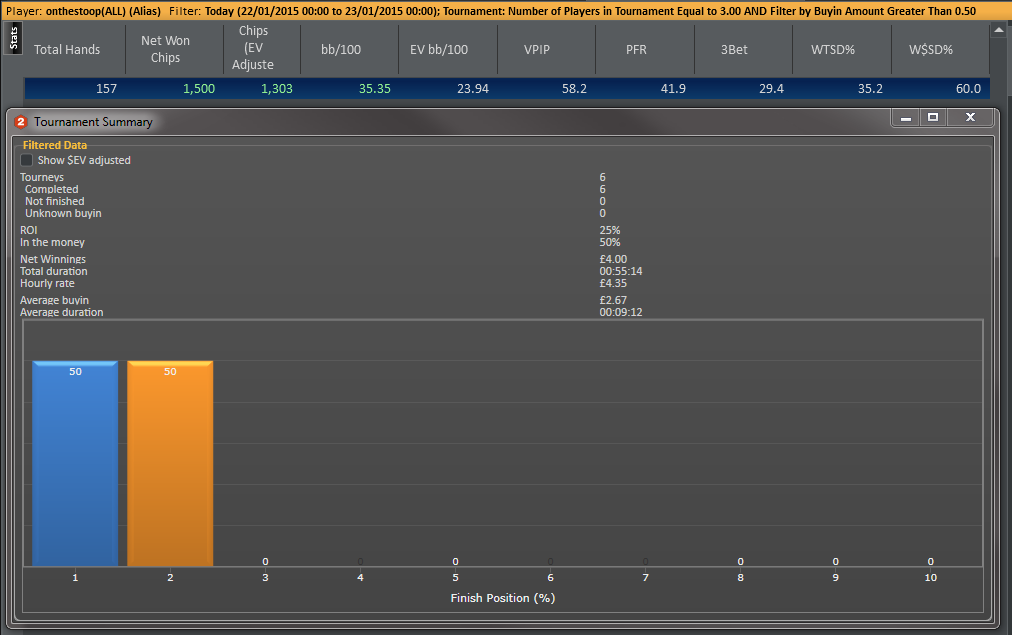Sort by Total Hands column header

point(67,50)
